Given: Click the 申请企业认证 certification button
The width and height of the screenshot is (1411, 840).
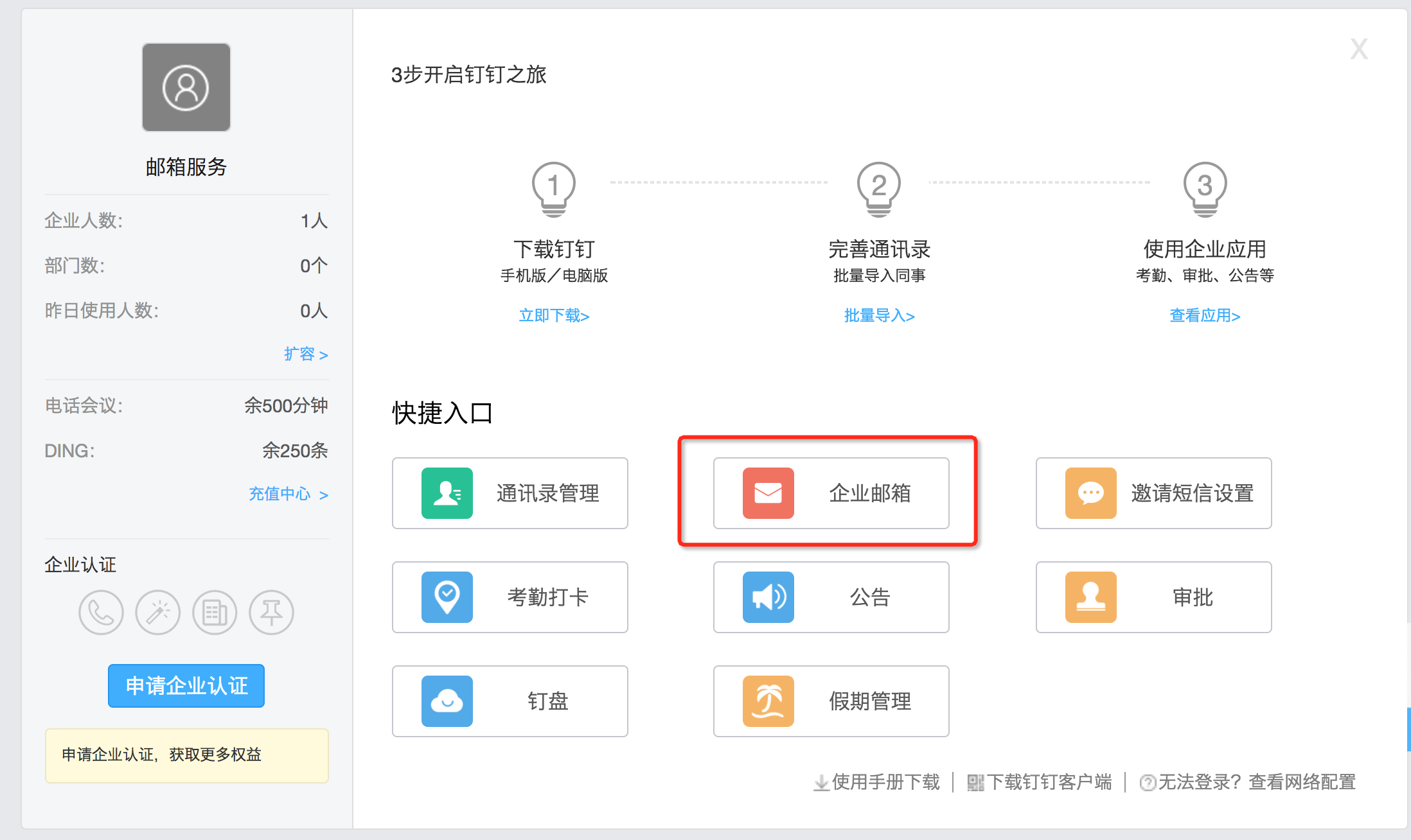Looking at the screenshot, I should click(x=186, y=685).
